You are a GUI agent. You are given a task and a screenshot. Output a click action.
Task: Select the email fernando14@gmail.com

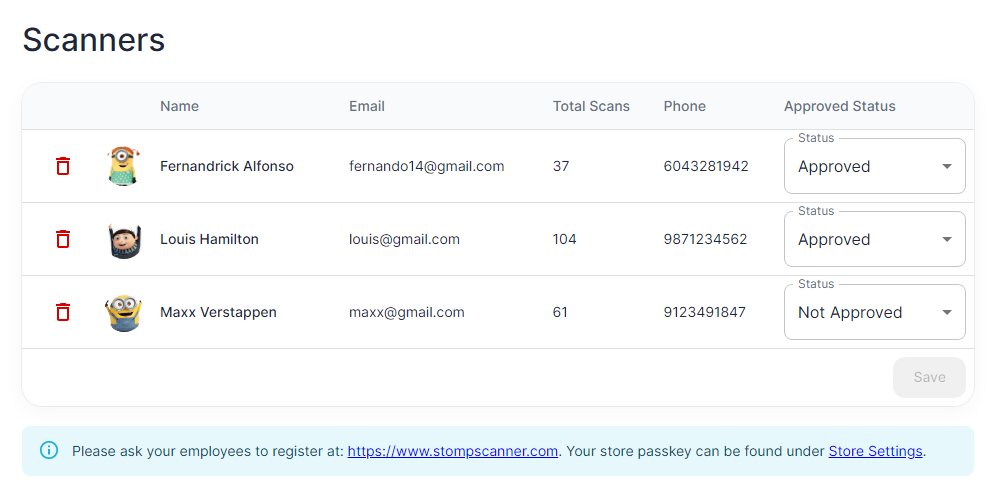pos(427,166)
